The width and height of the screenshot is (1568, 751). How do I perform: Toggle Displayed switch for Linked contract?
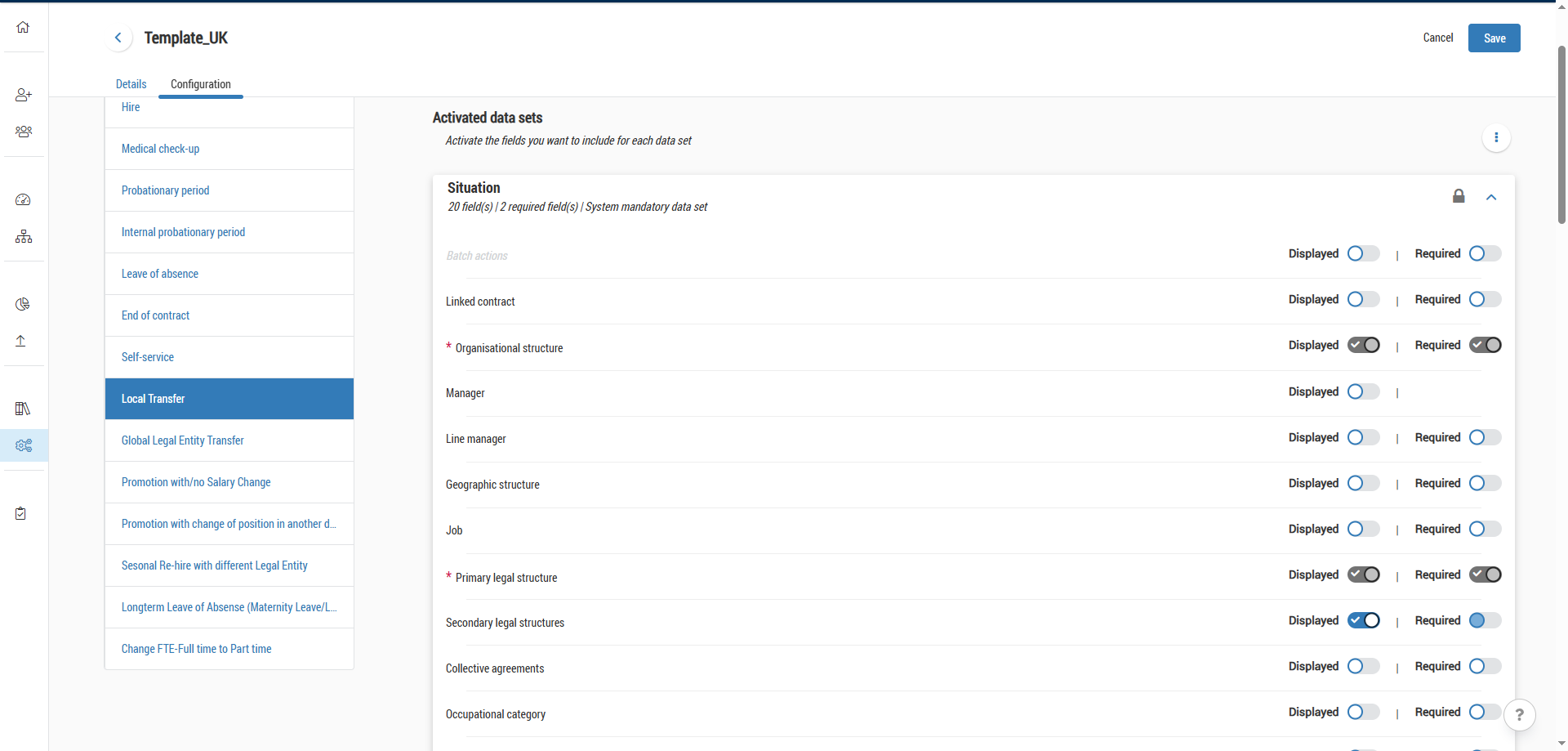click(1363, 299)
